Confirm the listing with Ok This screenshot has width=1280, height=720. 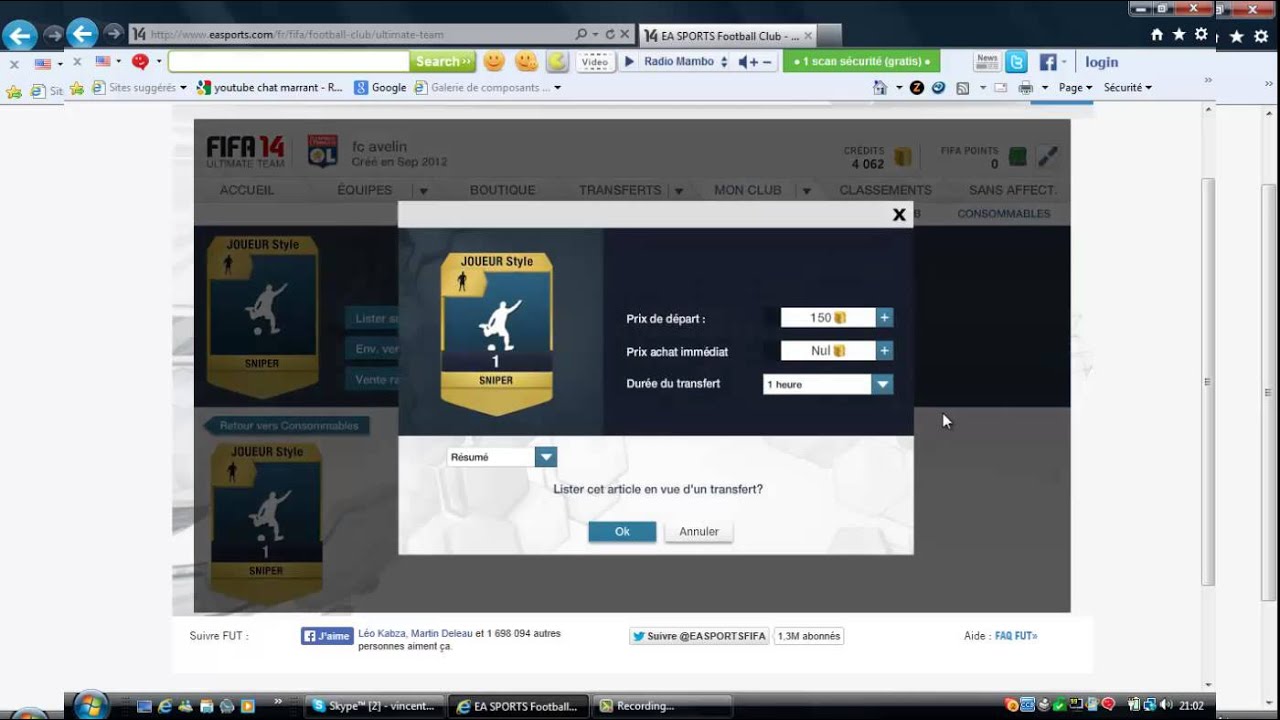(x=622, y=532)
